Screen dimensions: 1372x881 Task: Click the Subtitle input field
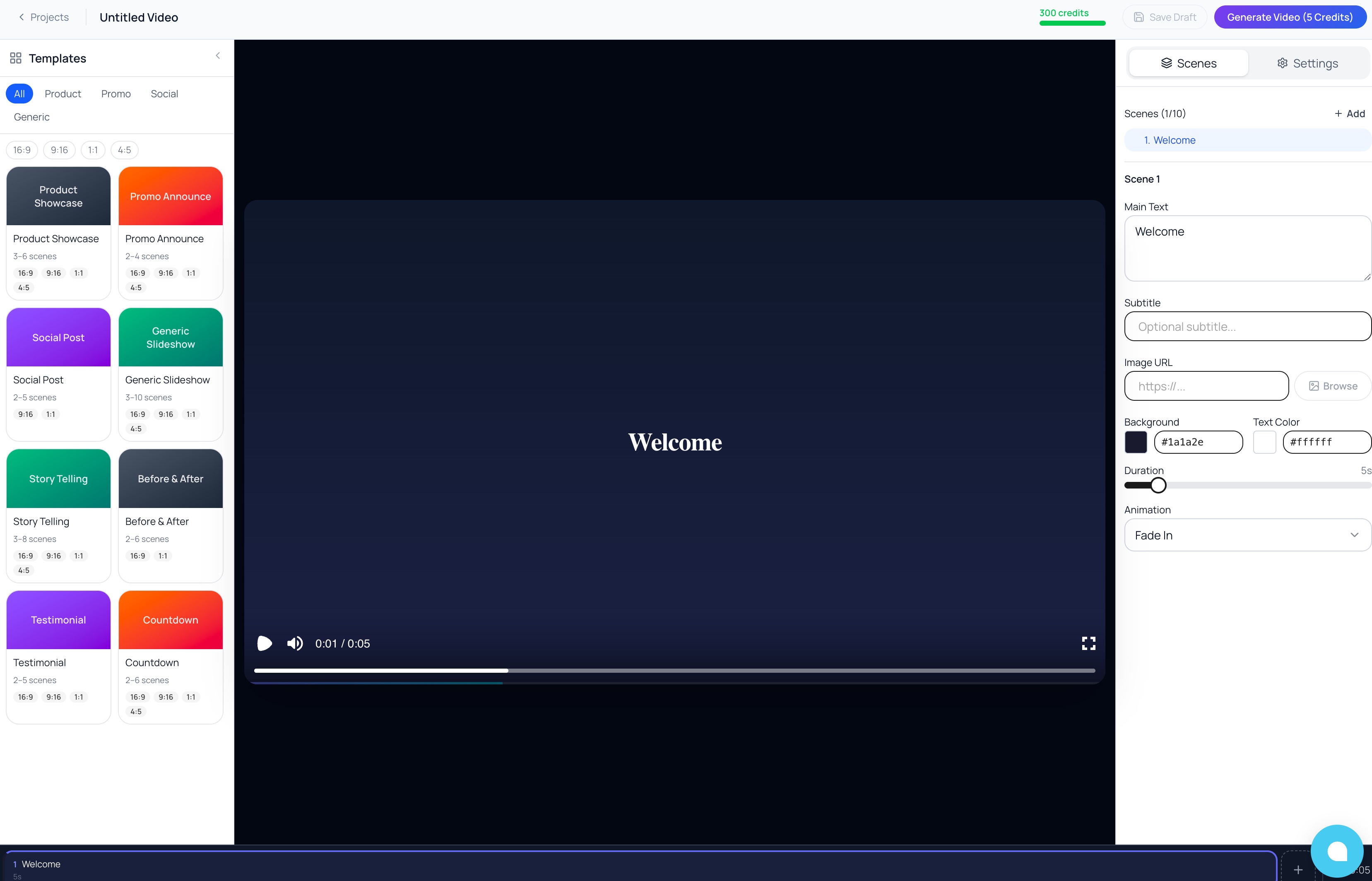pyautogui.click(x=1247, y=327)
